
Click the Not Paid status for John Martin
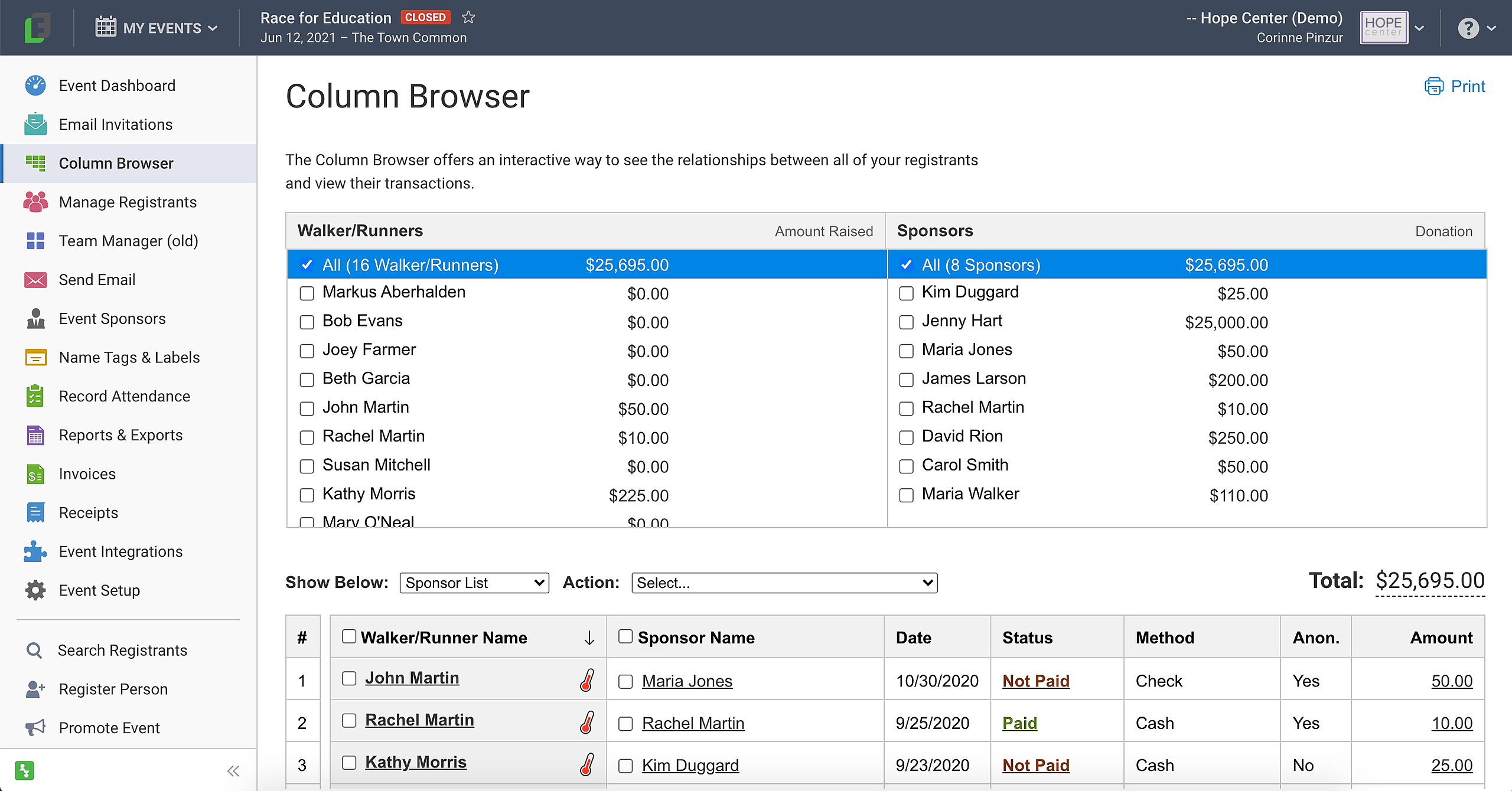coord(1035,681)
